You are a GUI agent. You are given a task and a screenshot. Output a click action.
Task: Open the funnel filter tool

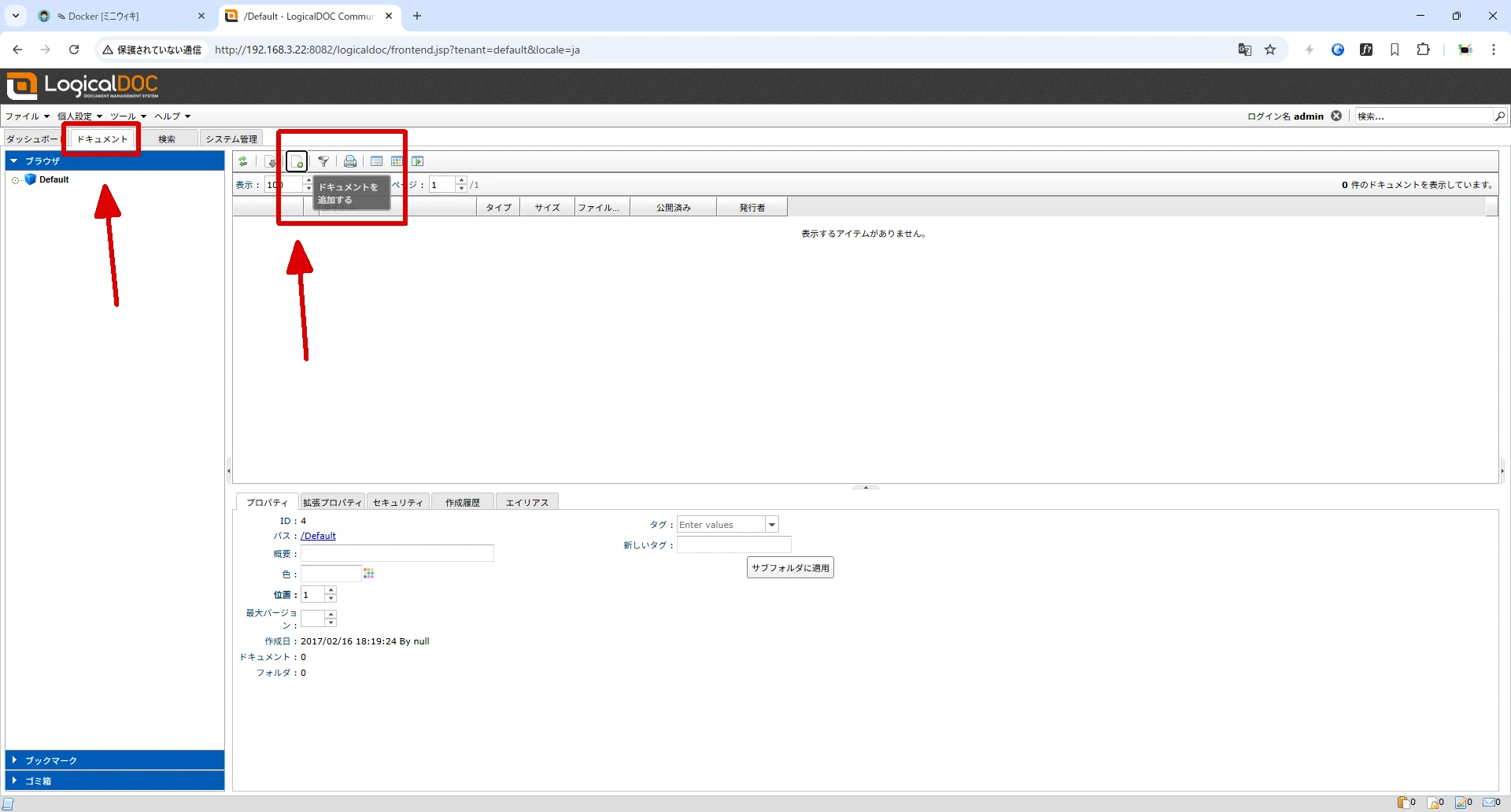323,161
